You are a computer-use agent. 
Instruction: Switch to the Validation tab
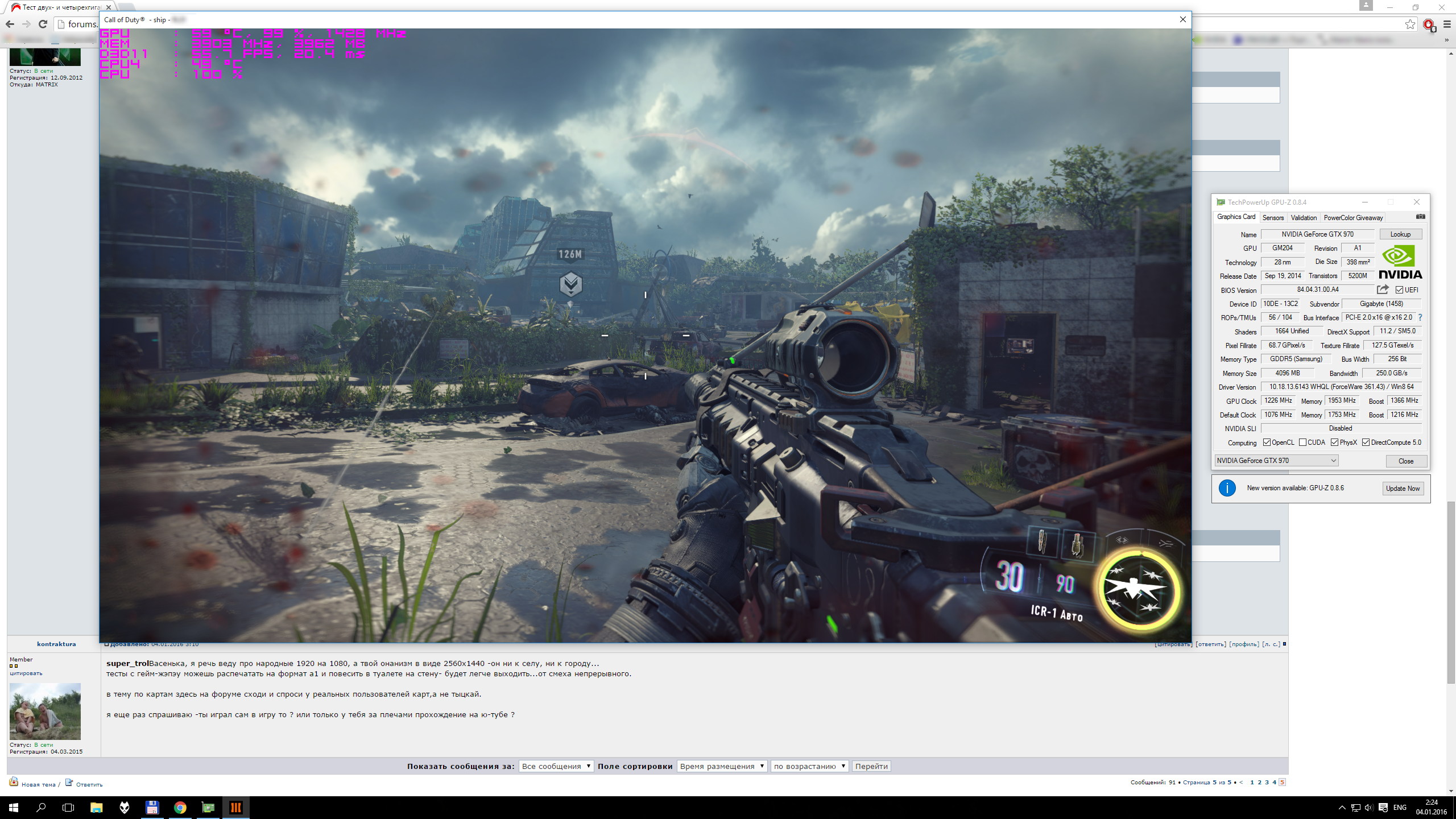click(1304, 218)
